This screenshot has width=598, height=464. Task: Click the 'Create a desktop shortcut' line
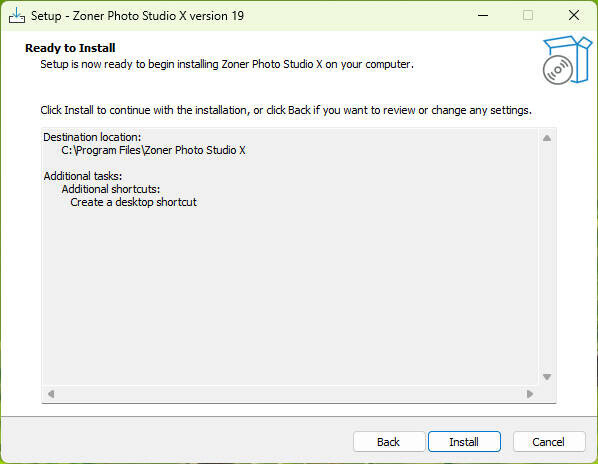pyautogui.click(x=133, y=202)
